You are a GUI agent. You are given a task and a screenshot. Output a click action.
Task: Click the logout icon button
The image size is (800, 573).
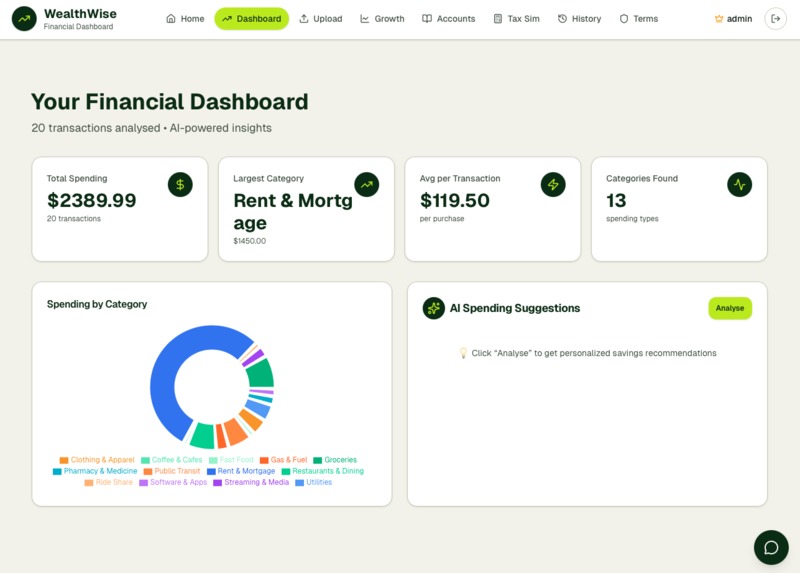coord(776,19)
